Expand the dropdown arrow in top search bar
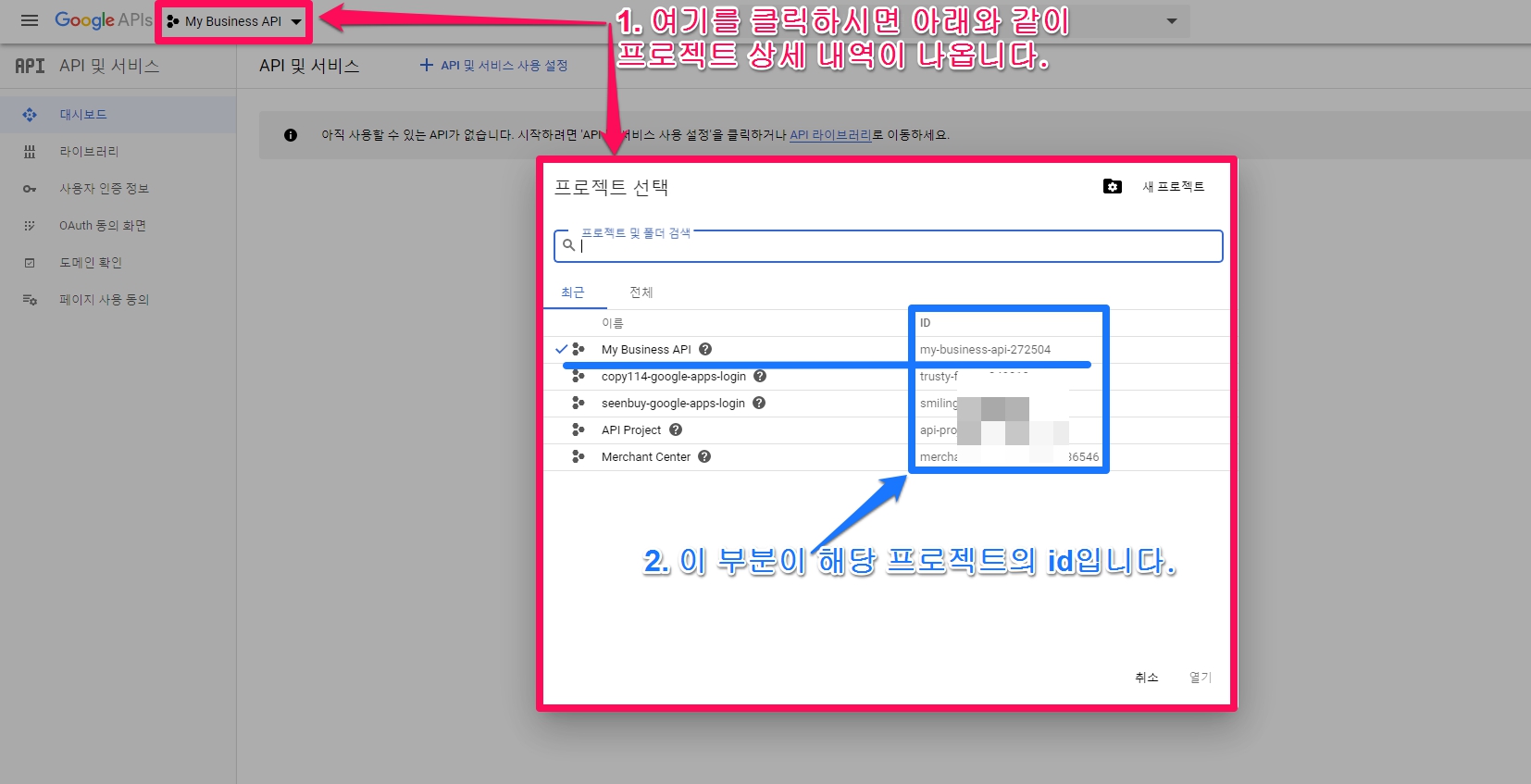Screen dimensions: 1531x784 pos(1172,21)
